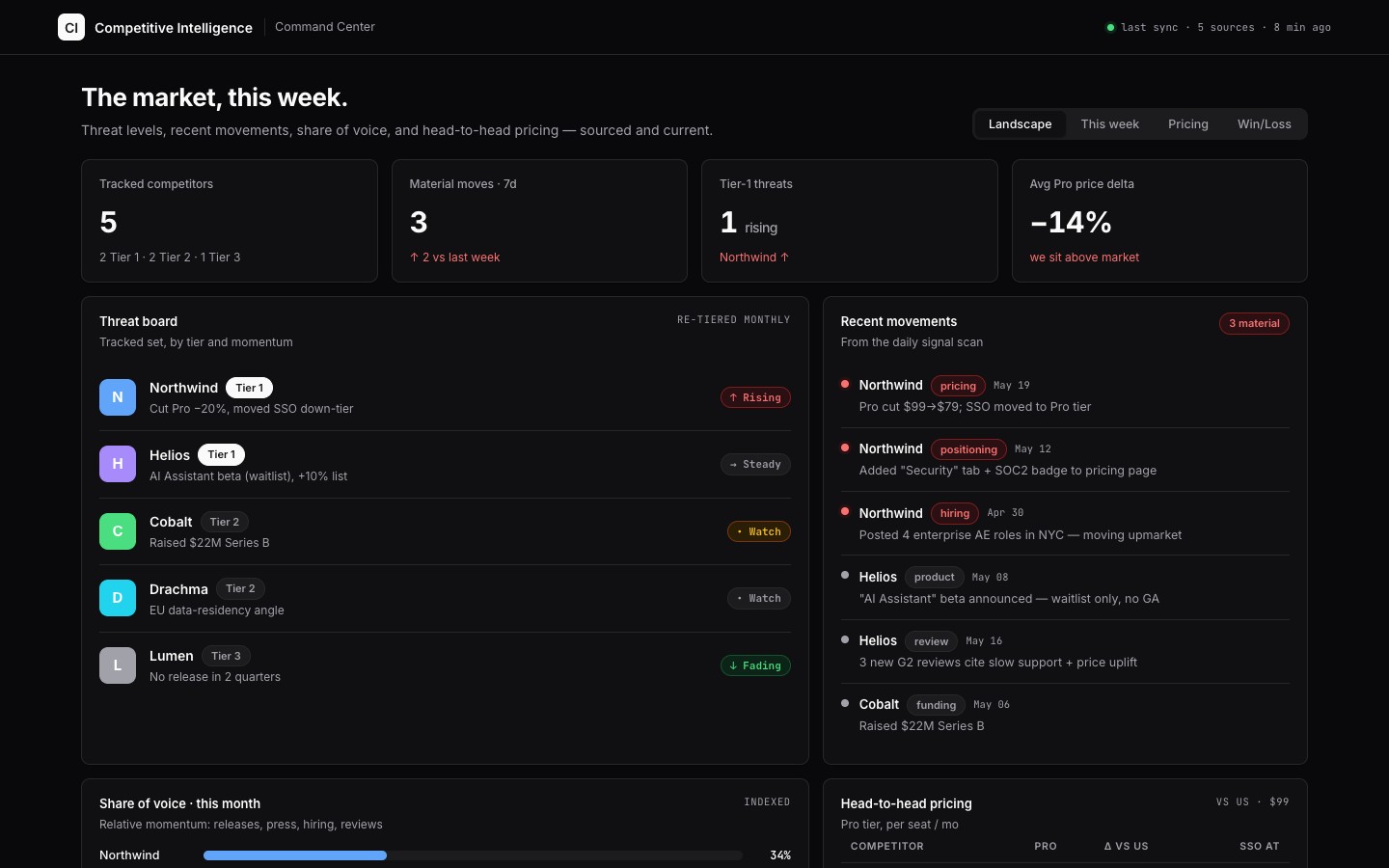1389x868 pixels.
Task: Click the 34% share of voice value
Action: [x=780, y=855]
